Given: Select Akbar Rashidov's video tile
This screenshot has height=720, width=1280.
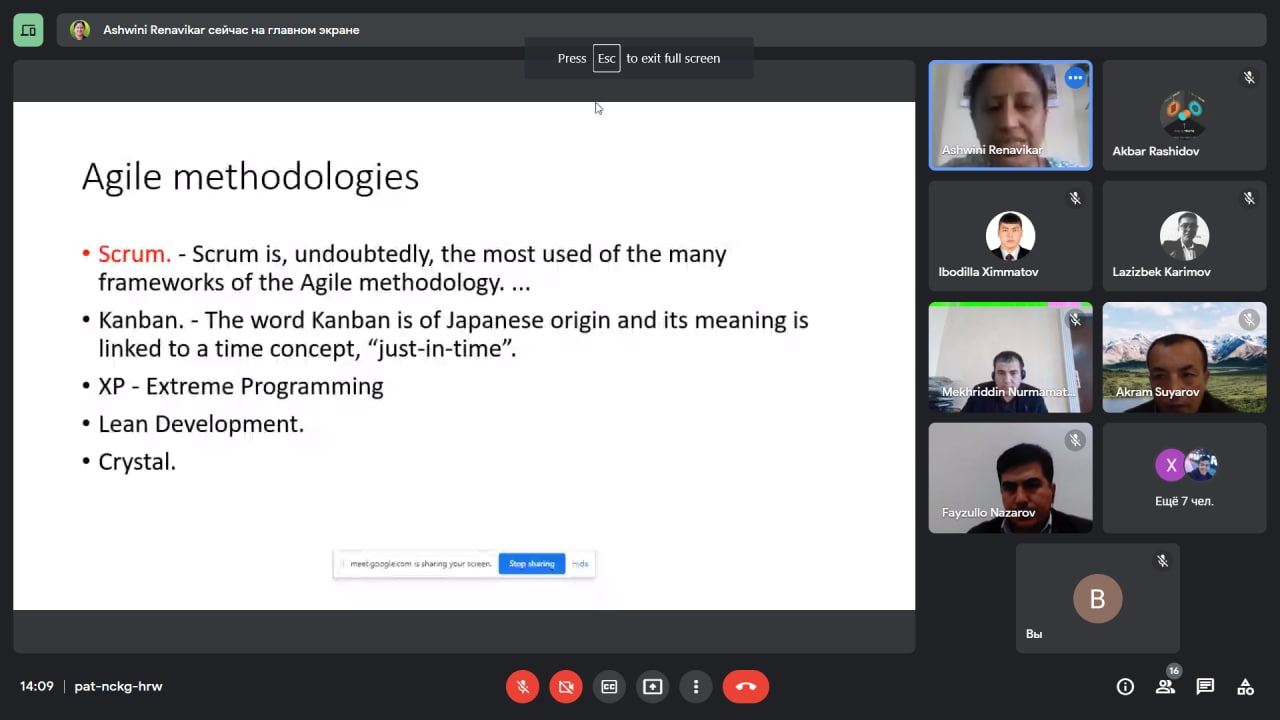Looking at the screenshot, I should coord(1184,115).
